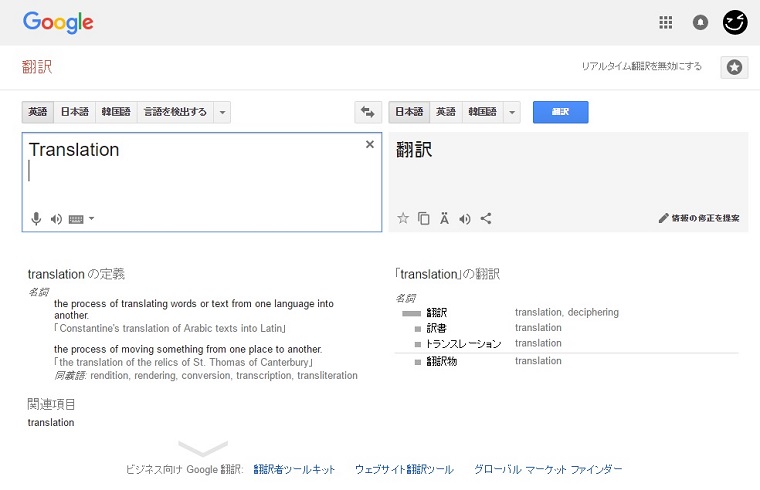The image size is (760, 490).
Task: Open the Google apps grid
Action: (x=665, y=22)
